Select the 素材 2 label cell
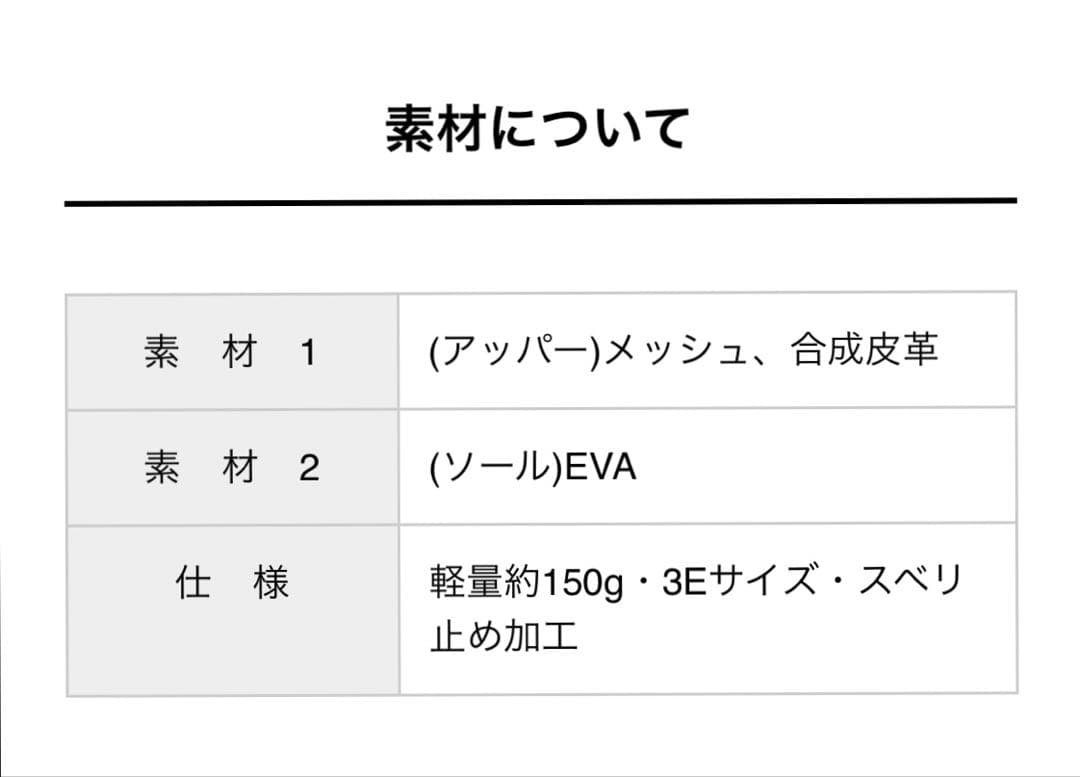 click(232, 467)
